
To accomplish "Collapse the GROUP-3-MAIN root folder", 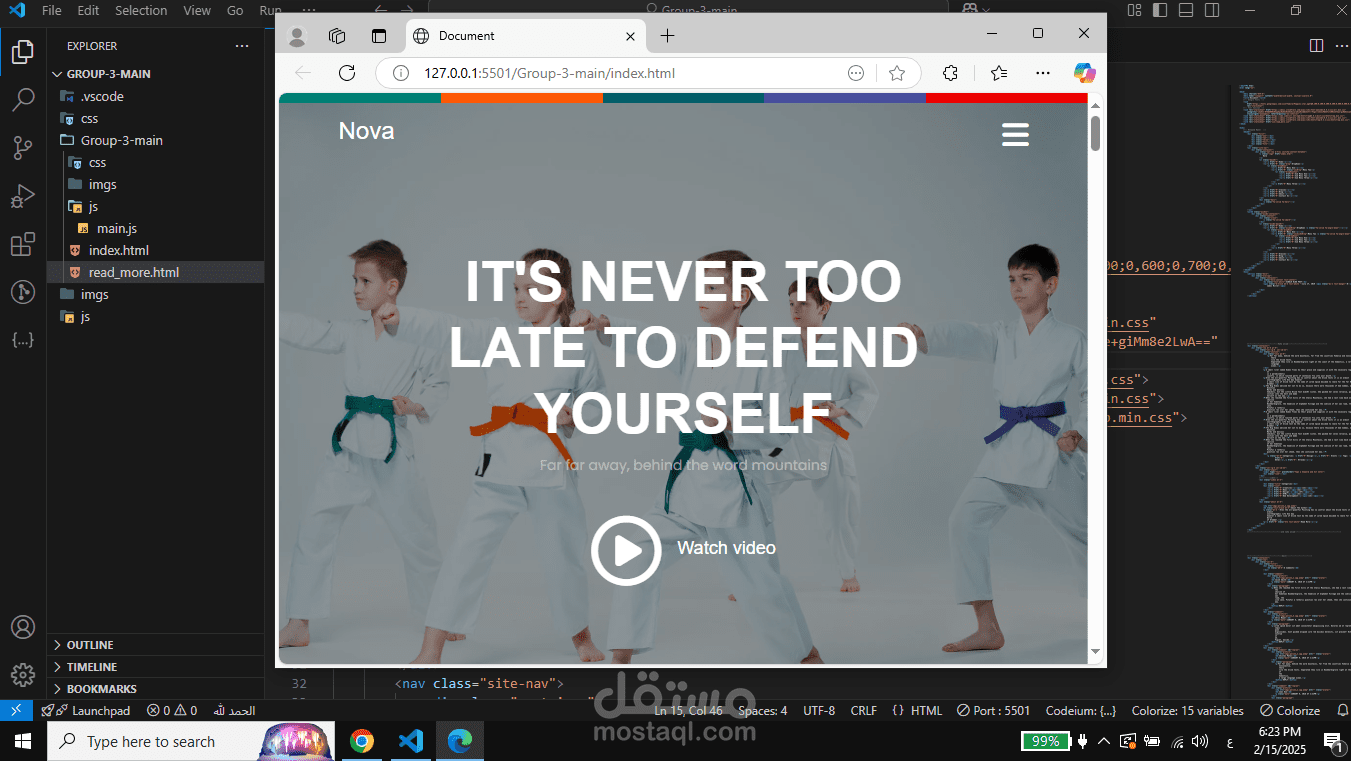I will click(156, 74).
